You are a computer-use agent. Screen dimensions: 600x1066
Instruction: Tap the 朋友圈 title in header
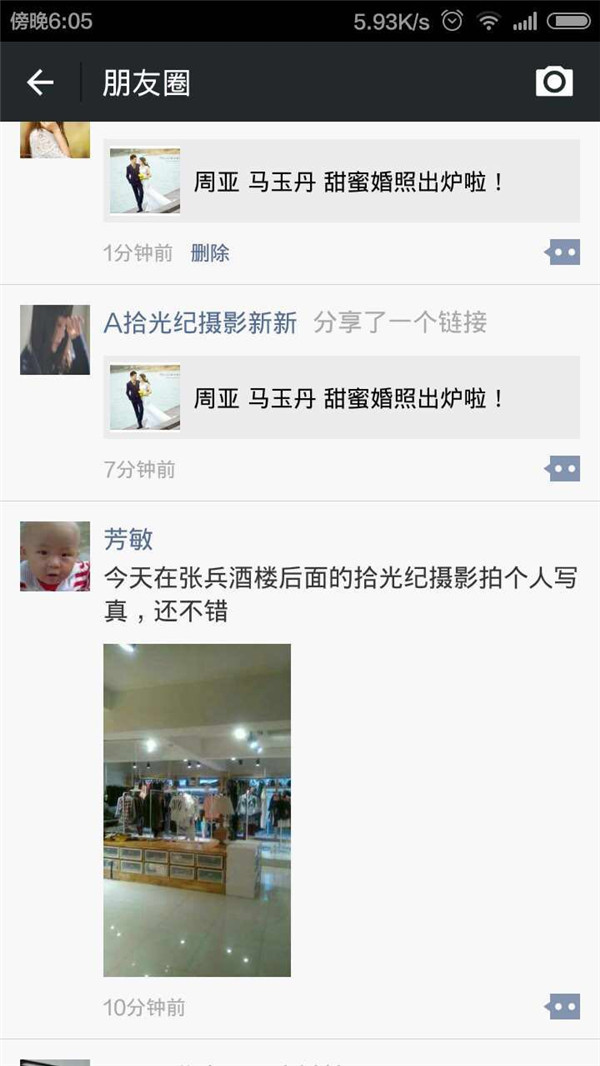(146, 82)
